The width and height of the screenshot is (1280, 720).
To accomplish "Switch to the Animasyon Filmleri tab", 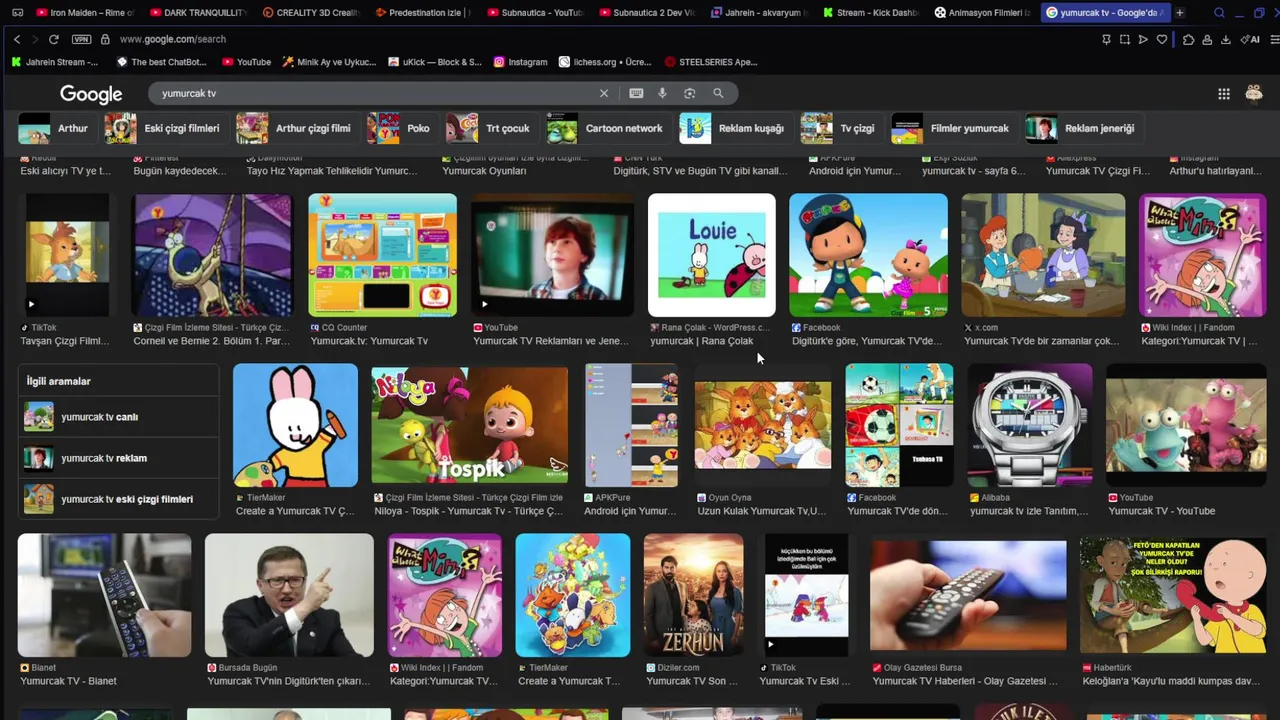I will pos(982,13).
